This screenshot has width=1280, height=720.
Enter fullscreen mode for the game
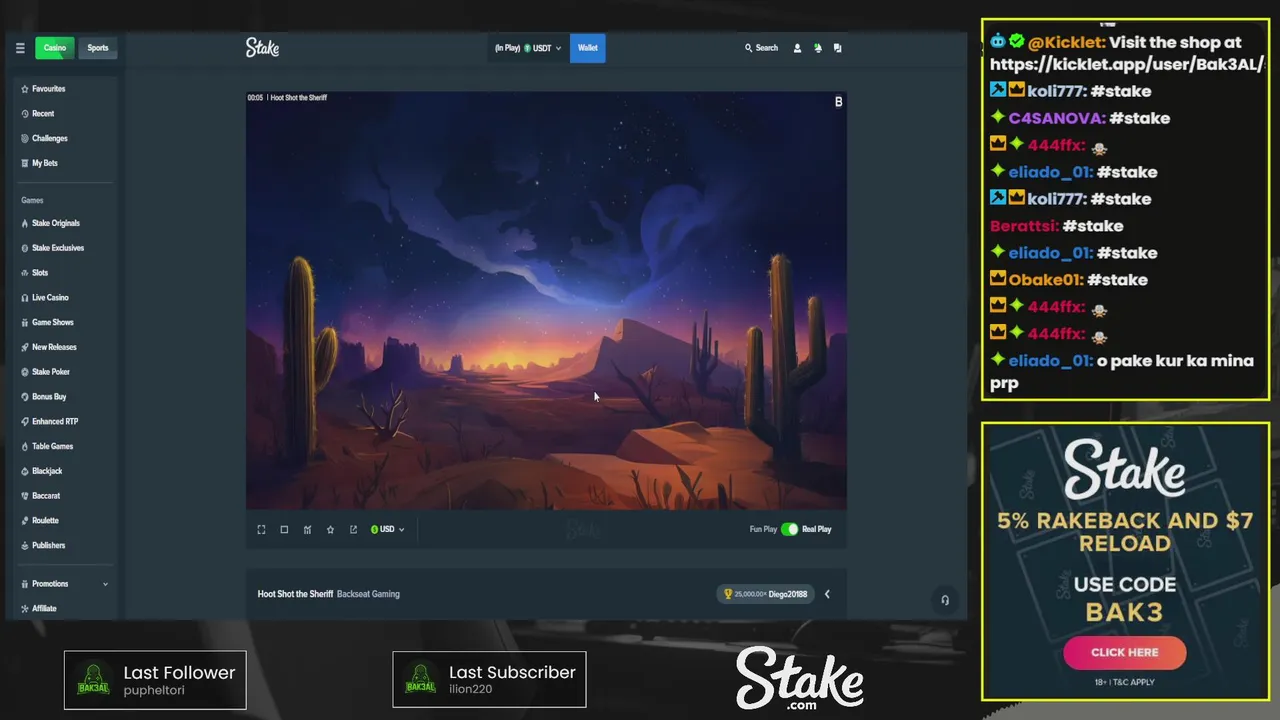(261, 530)
